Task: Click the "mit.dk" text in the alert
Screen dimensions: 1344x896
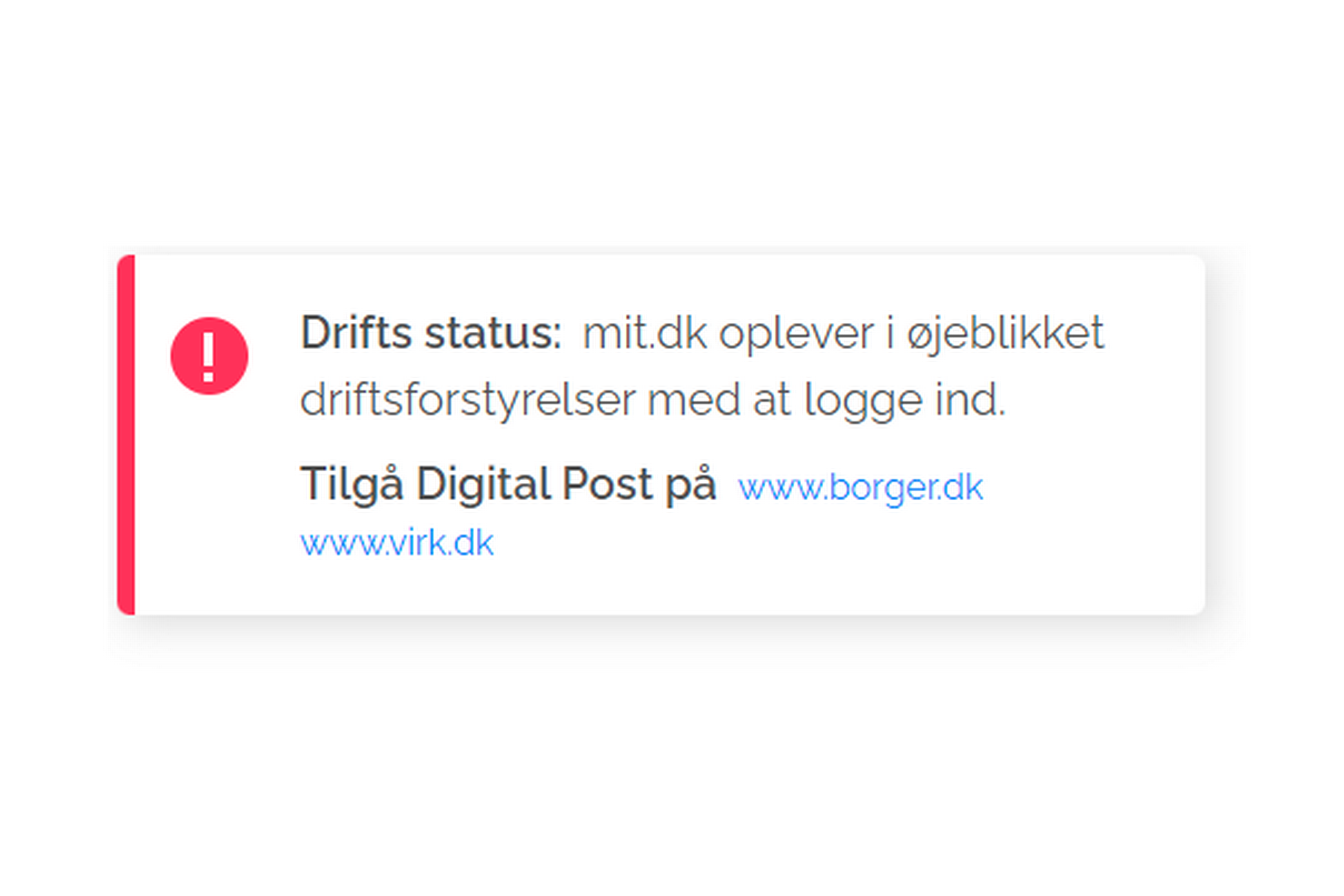Action: 645,333
